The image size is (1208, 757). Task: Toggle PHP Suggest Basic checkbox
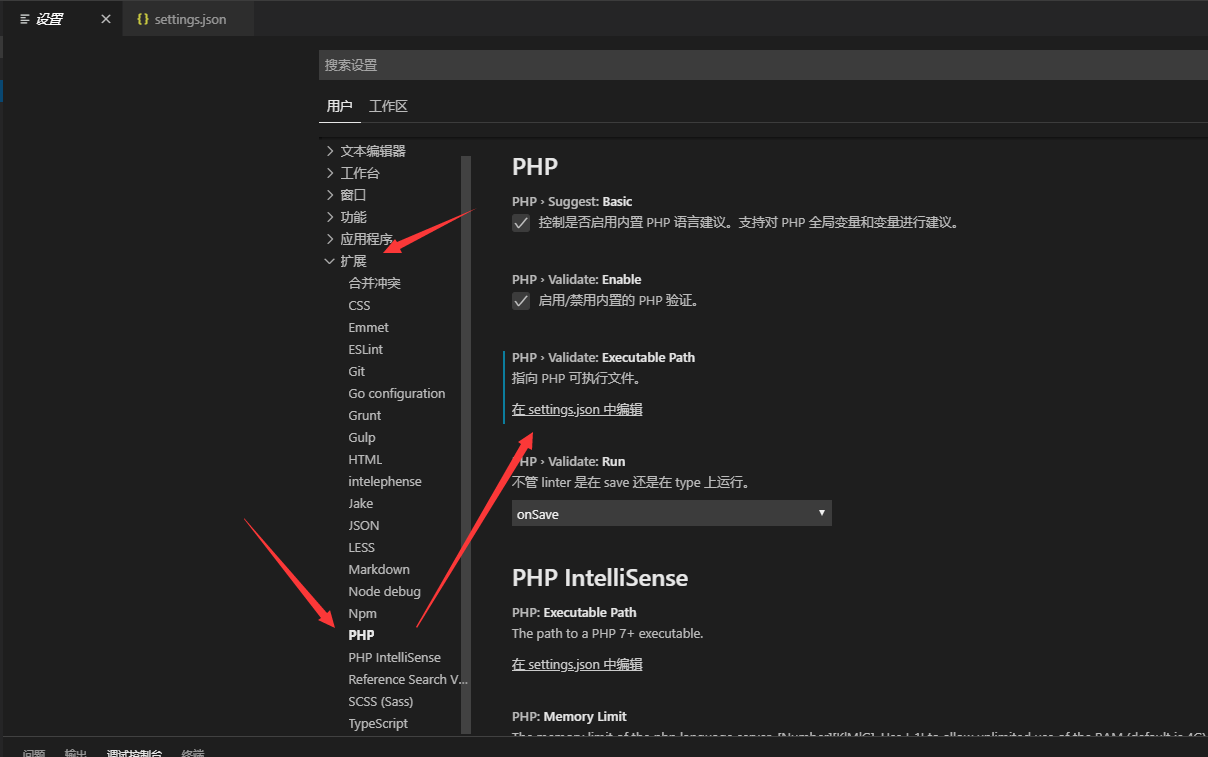click(521, 223)
